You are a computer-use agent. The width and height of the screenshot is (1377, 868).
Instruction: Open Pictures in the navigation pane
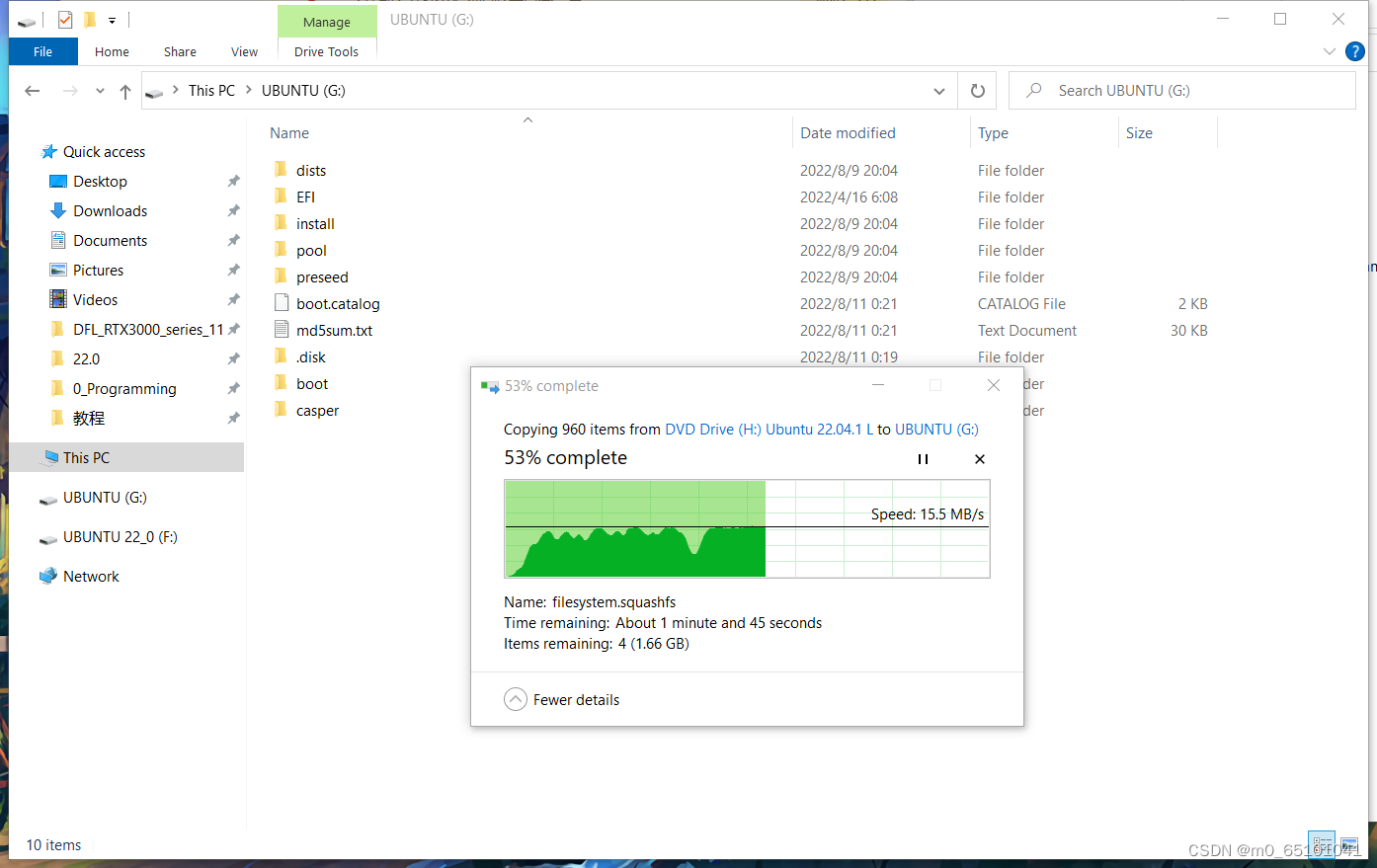point(98,271)
